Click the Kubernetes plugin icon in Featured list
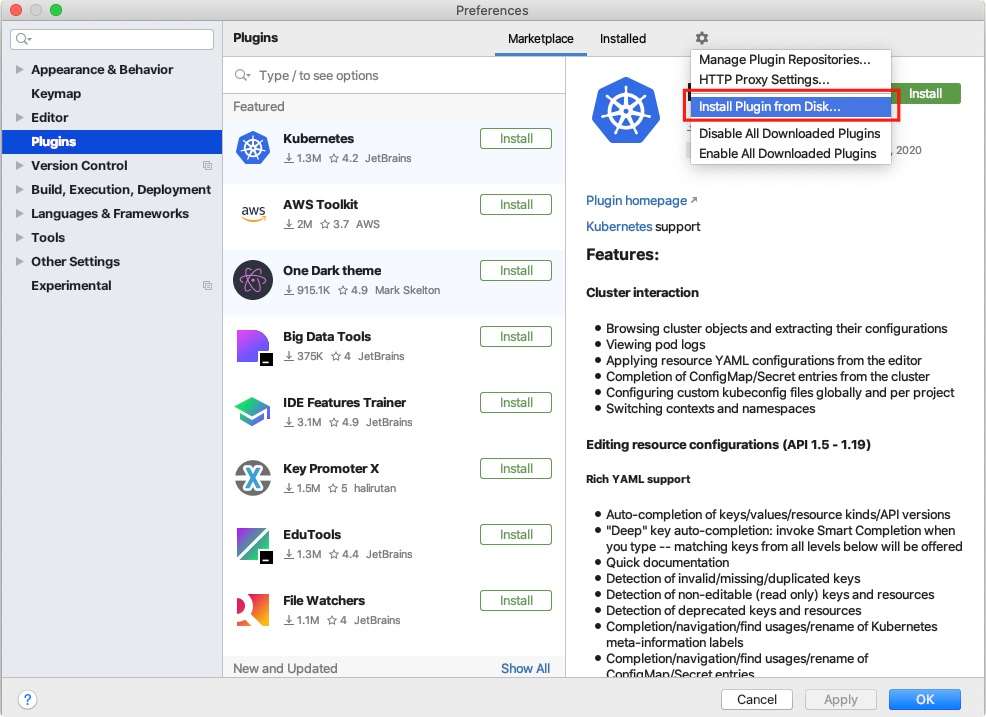 pos(253,148)
